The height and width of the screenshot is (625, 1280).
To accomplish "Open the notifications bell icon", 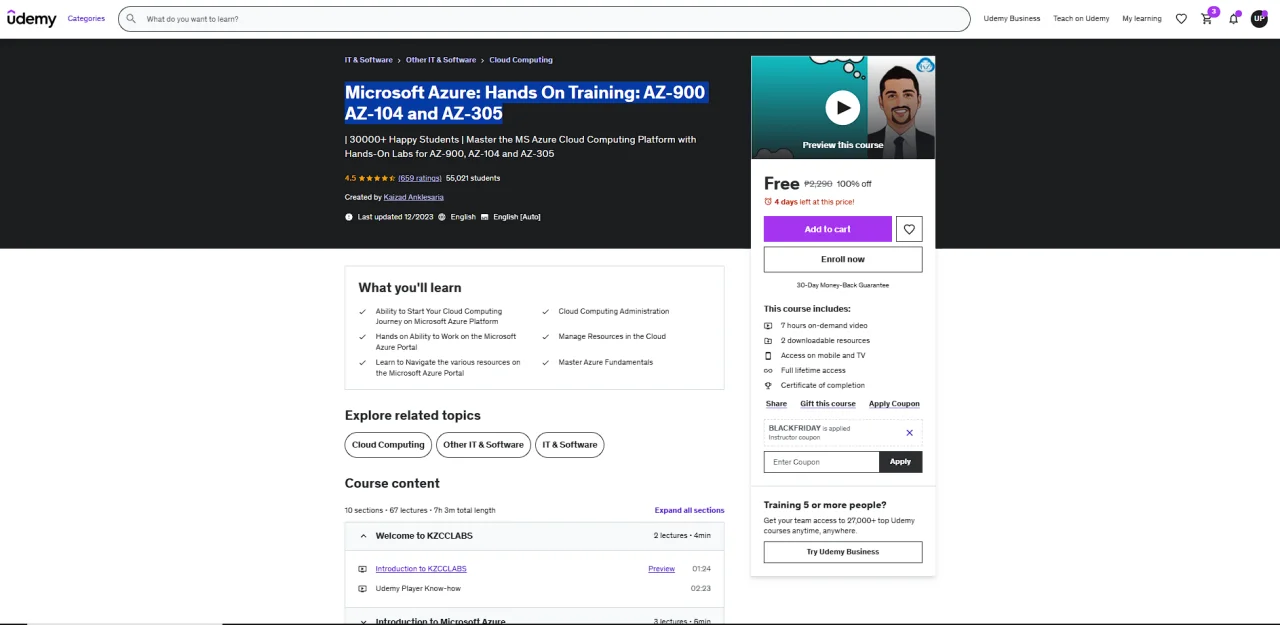I will pos(1233,18).
